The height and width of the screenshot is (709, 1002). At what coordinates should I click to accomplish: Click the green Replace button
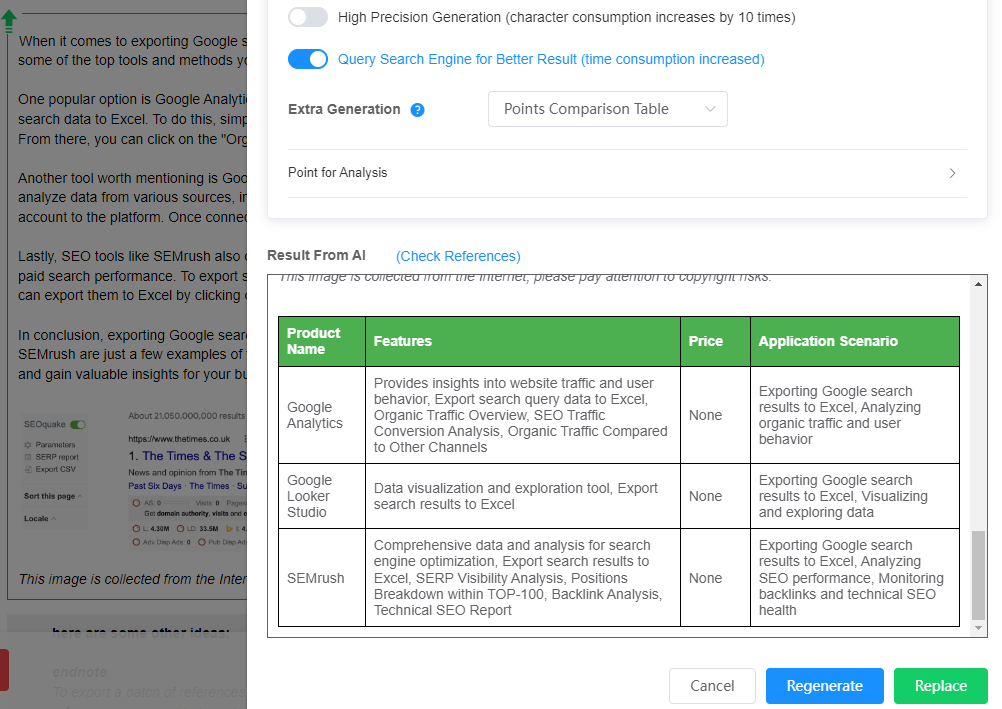click(941, 686)
